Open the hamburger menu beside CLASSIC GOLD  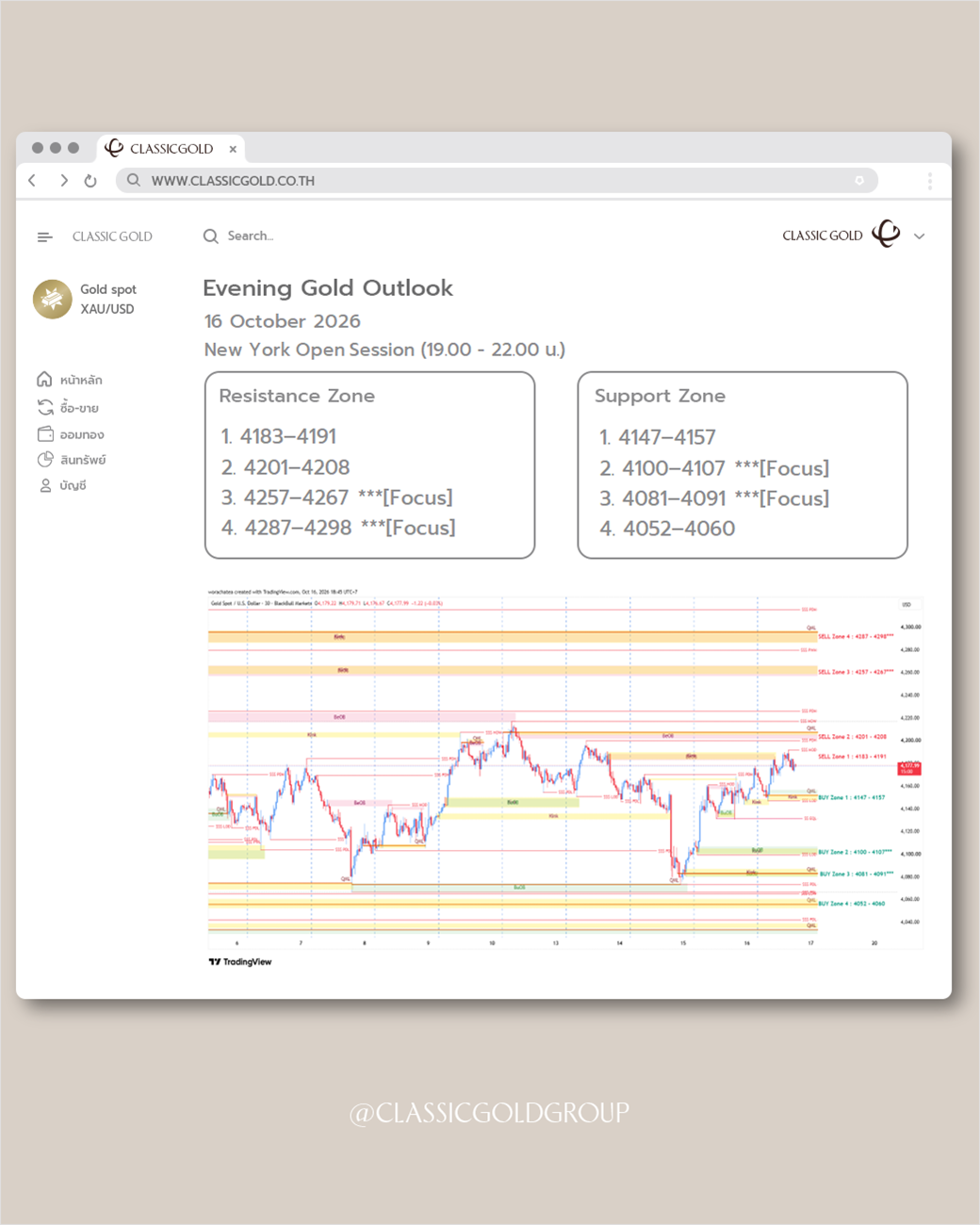(44, 237)
